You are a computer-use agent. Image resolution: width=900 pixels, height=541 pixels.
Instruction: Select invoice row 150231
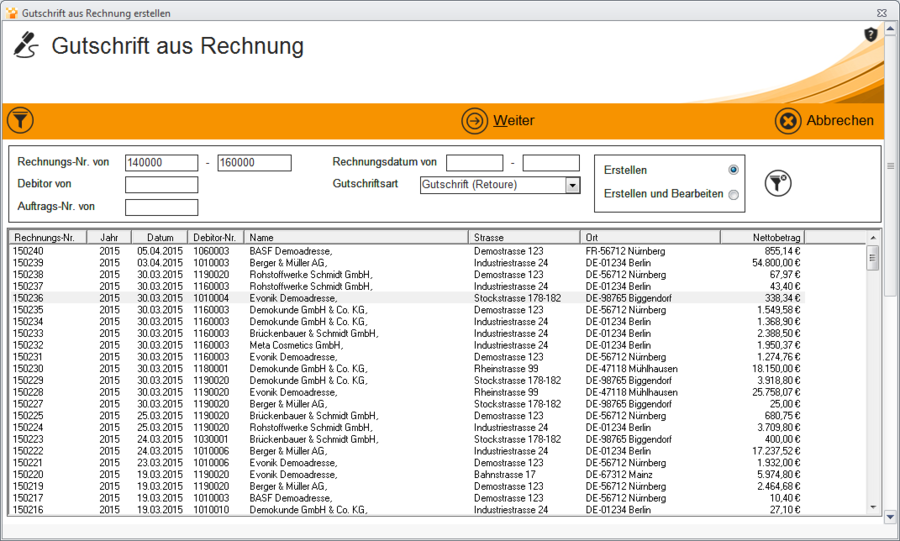(x=407, y=357)
